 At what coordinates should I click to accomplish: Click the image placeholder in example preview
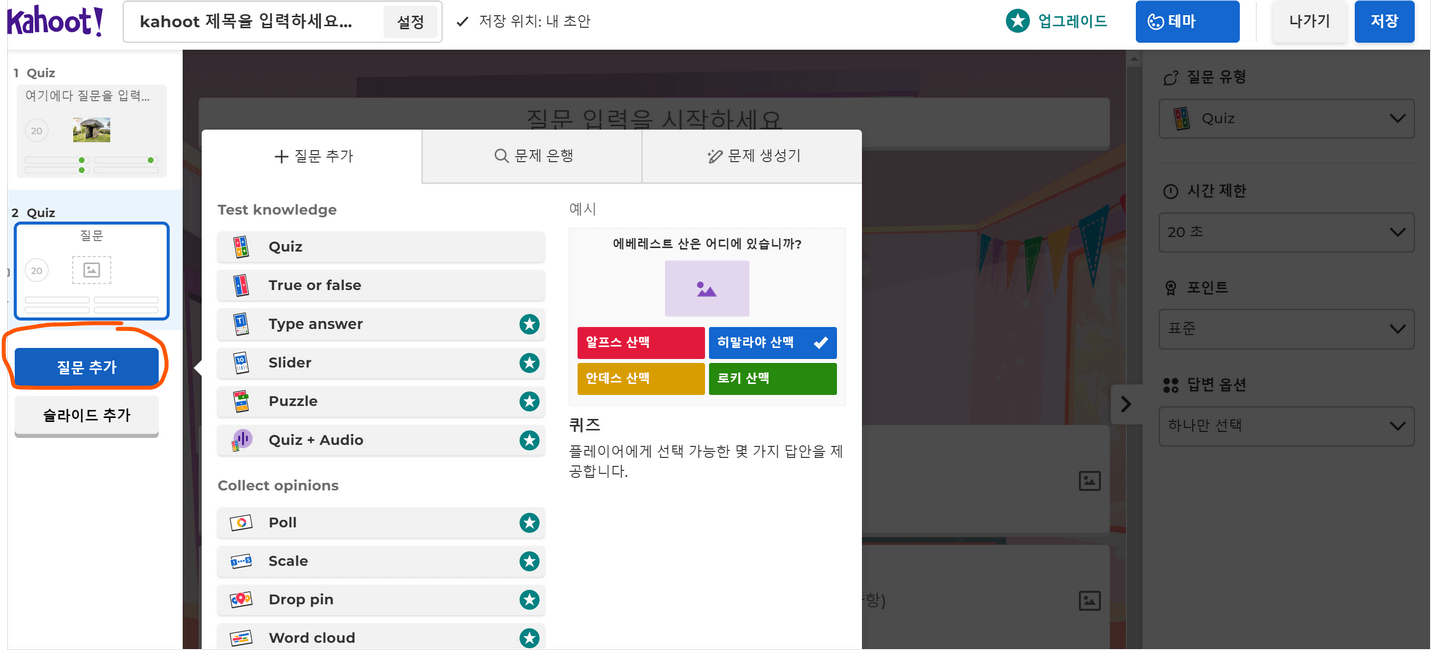[x=707, y=289]
